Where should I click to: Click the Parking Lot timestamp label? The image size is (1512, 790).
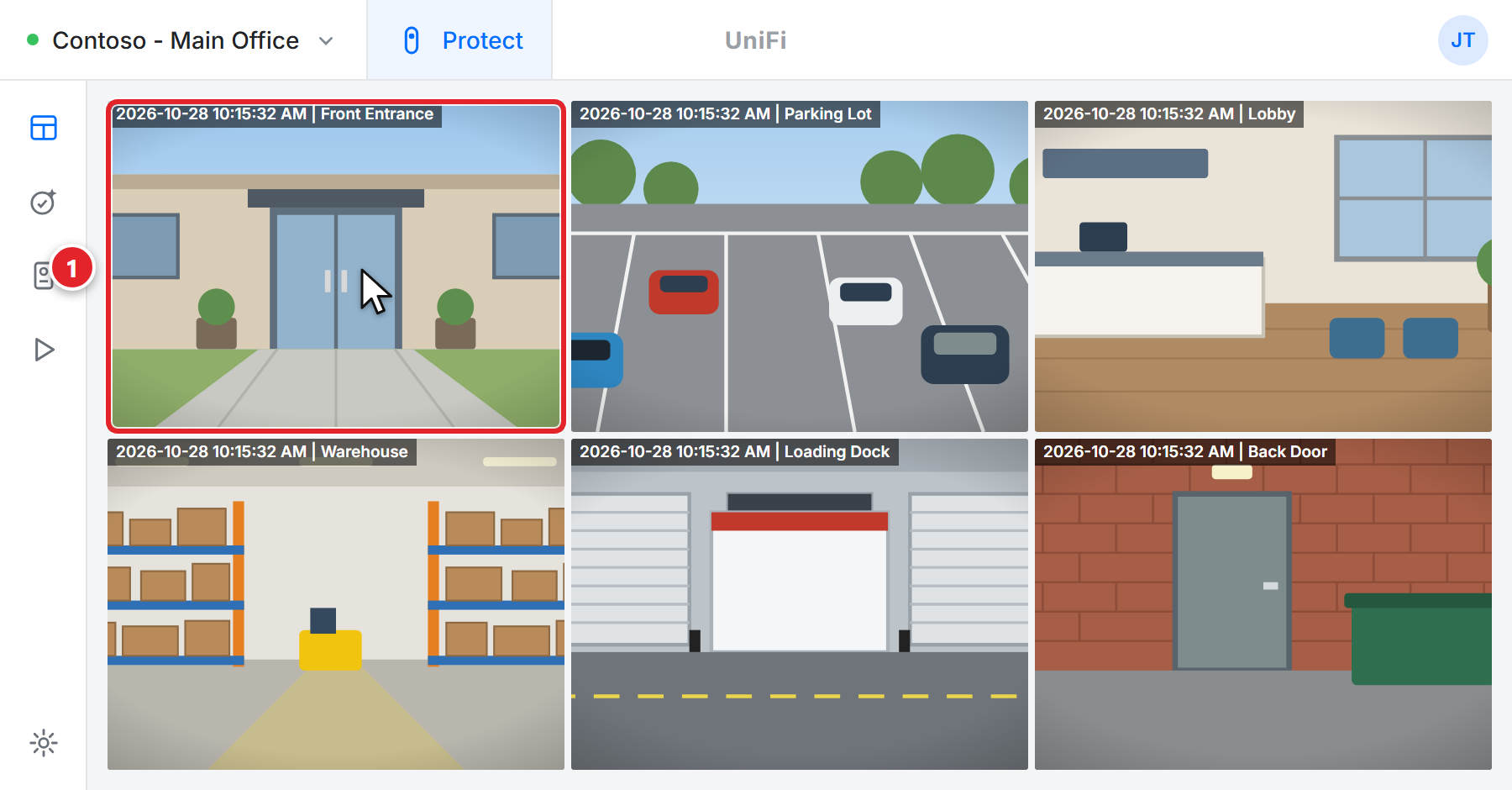pyautogui.click(x=726, y=114)
